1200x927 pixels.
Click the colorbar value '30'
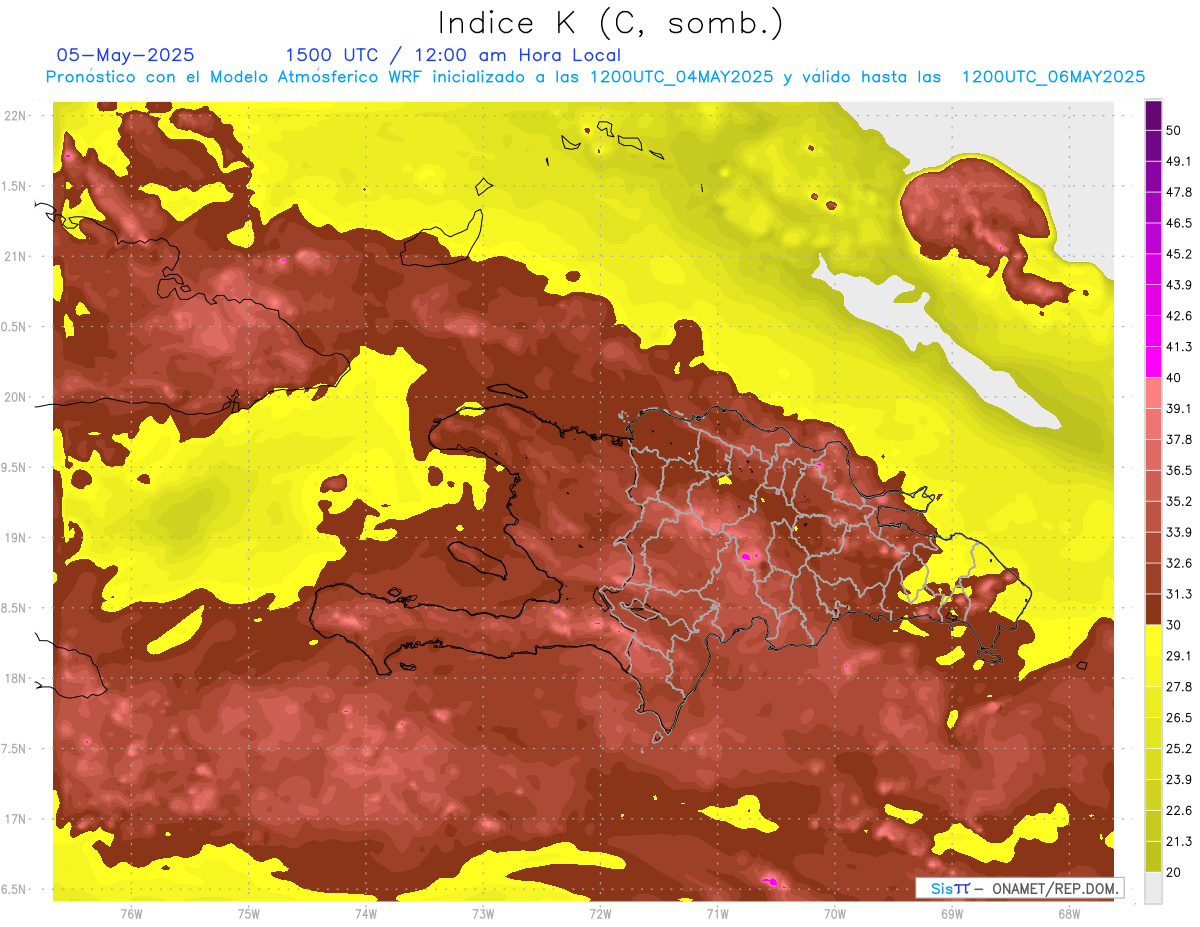pyautogui.click(x=1174, y=625)
